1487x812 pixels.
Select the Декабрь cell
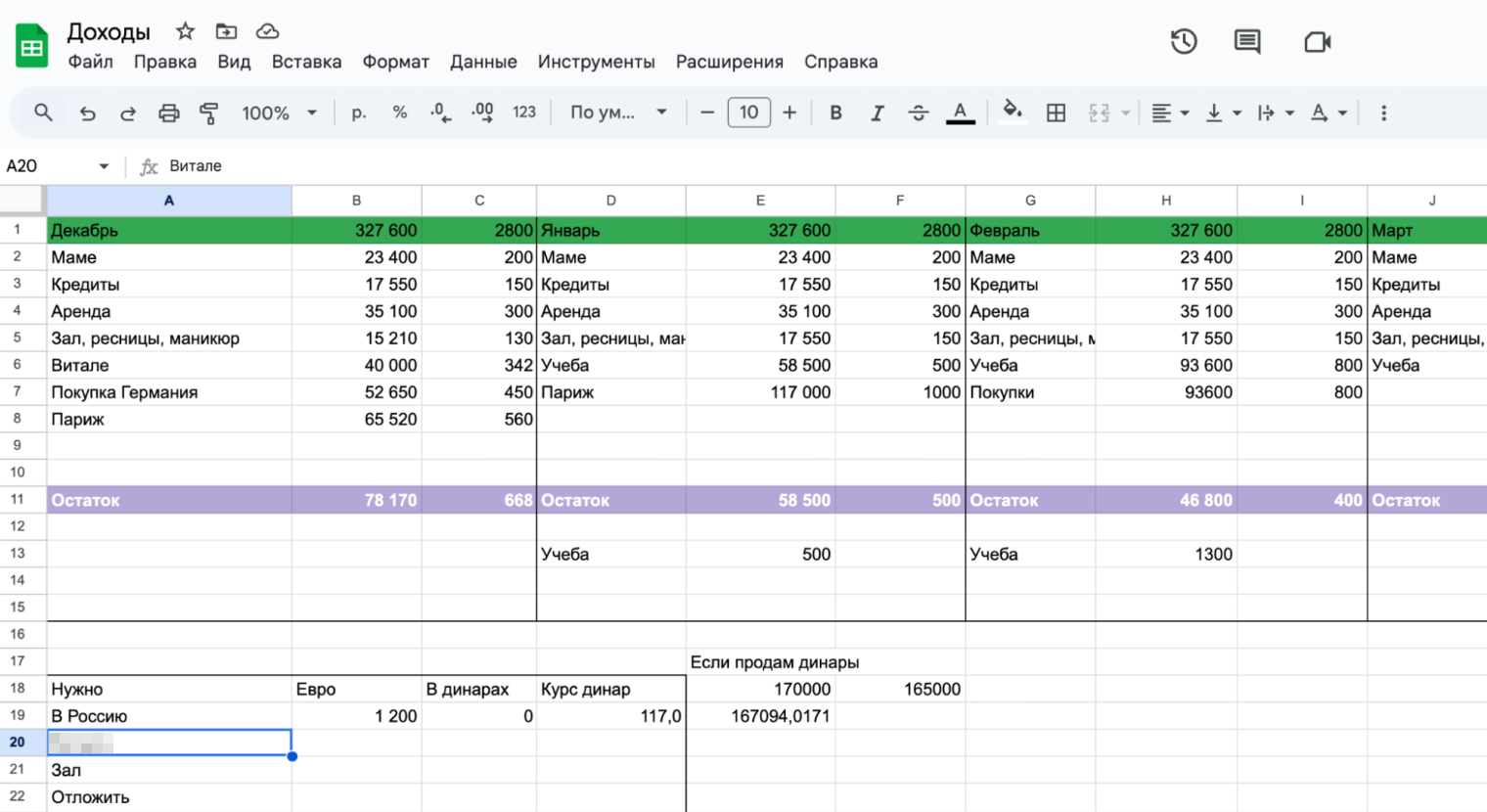[169, 231]
